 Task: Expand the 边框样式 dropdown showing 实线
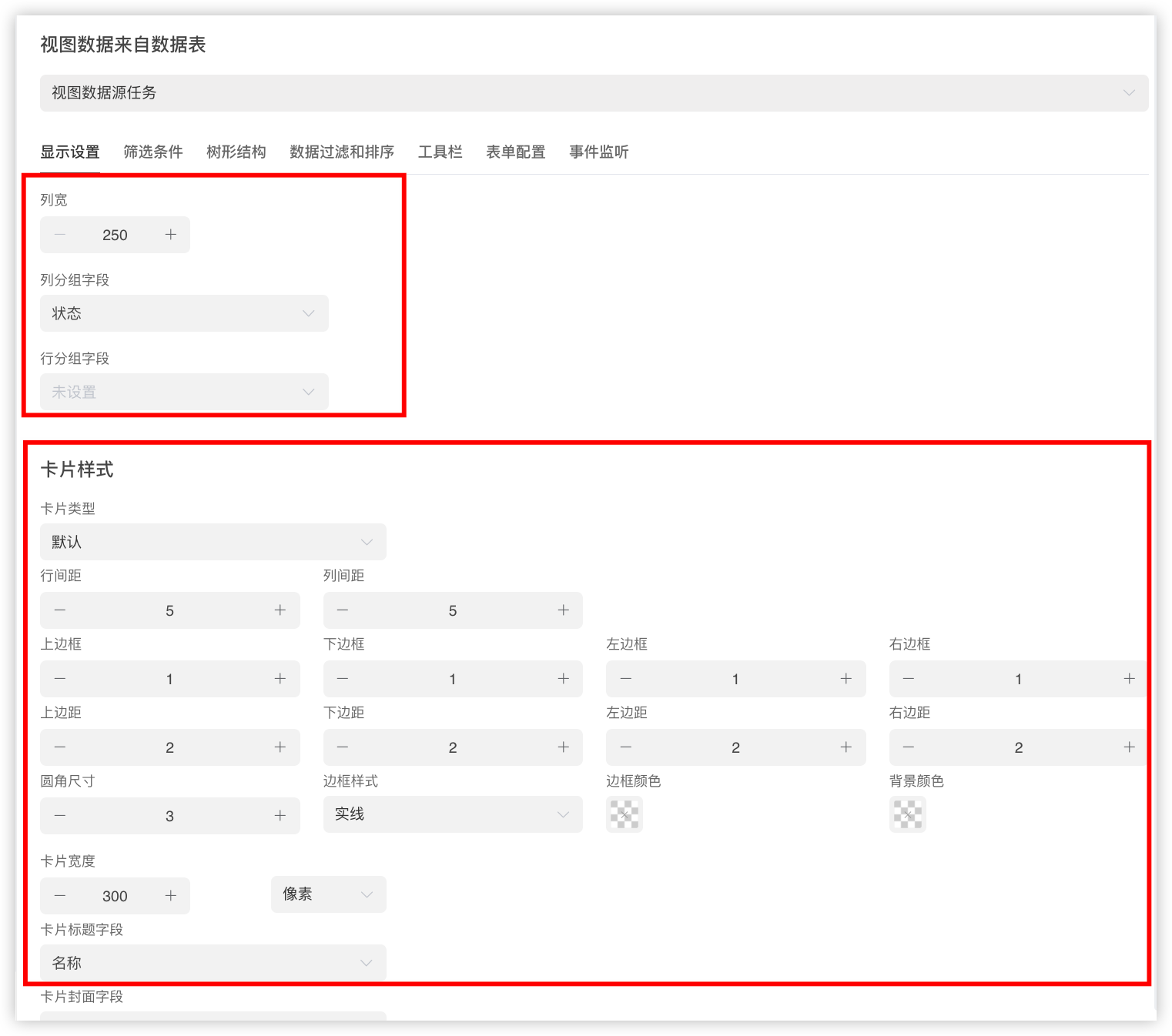[452, 814]
